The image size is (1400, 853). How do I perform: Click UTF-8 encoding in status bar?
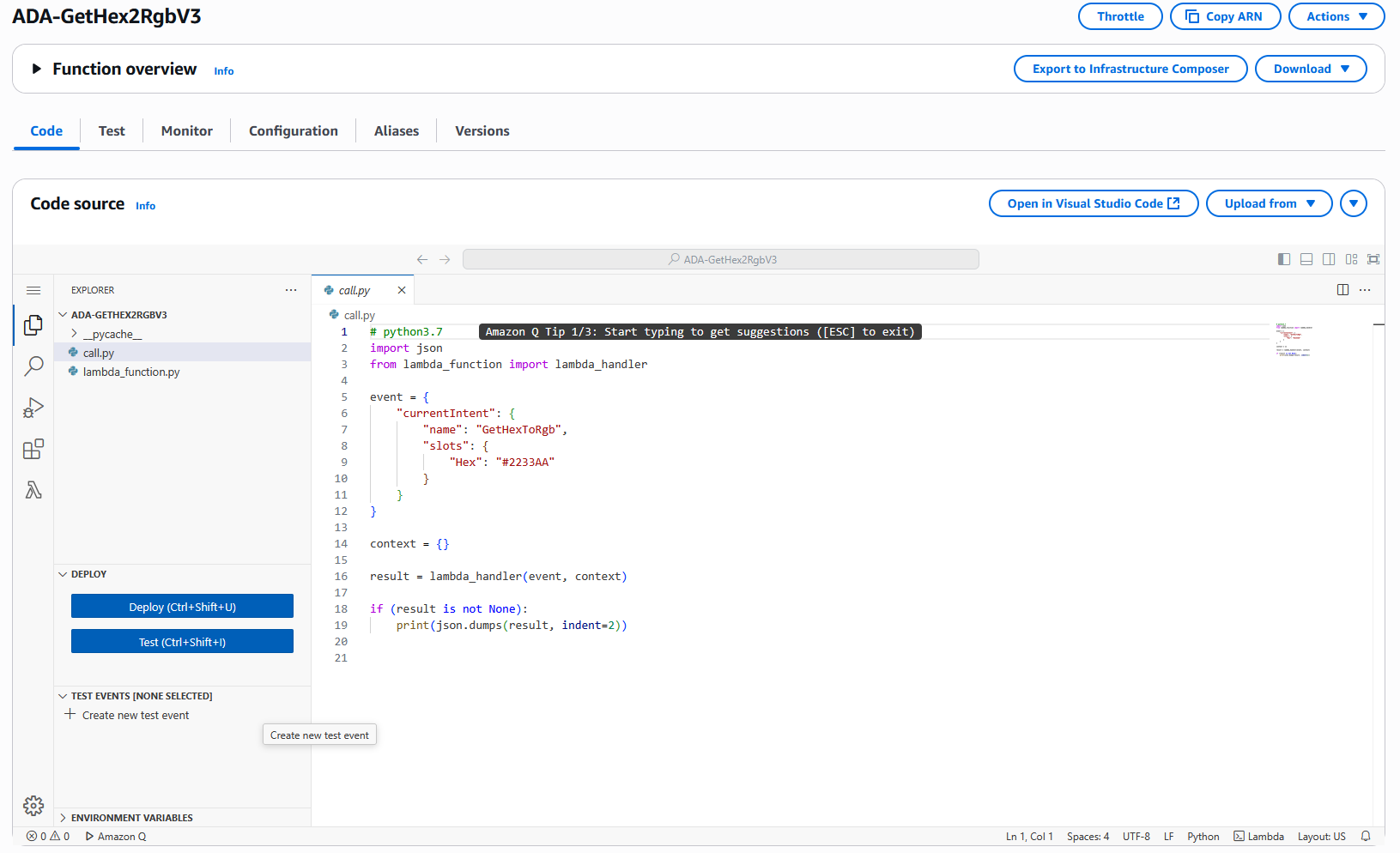[x=1136, y=836]
